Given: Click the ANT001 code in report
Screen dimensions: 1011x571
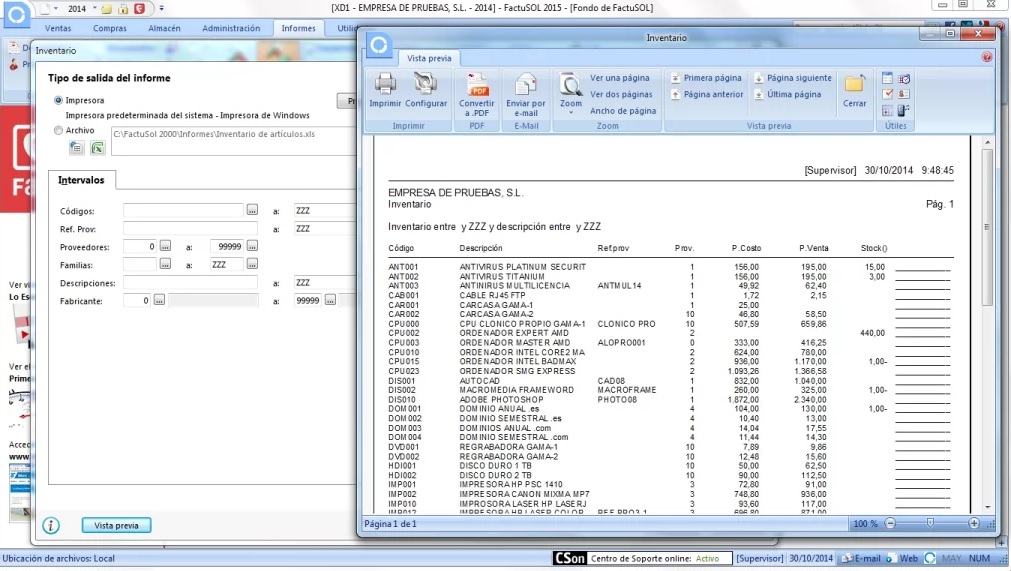Looking at the screenshot, I should [403, 267].
